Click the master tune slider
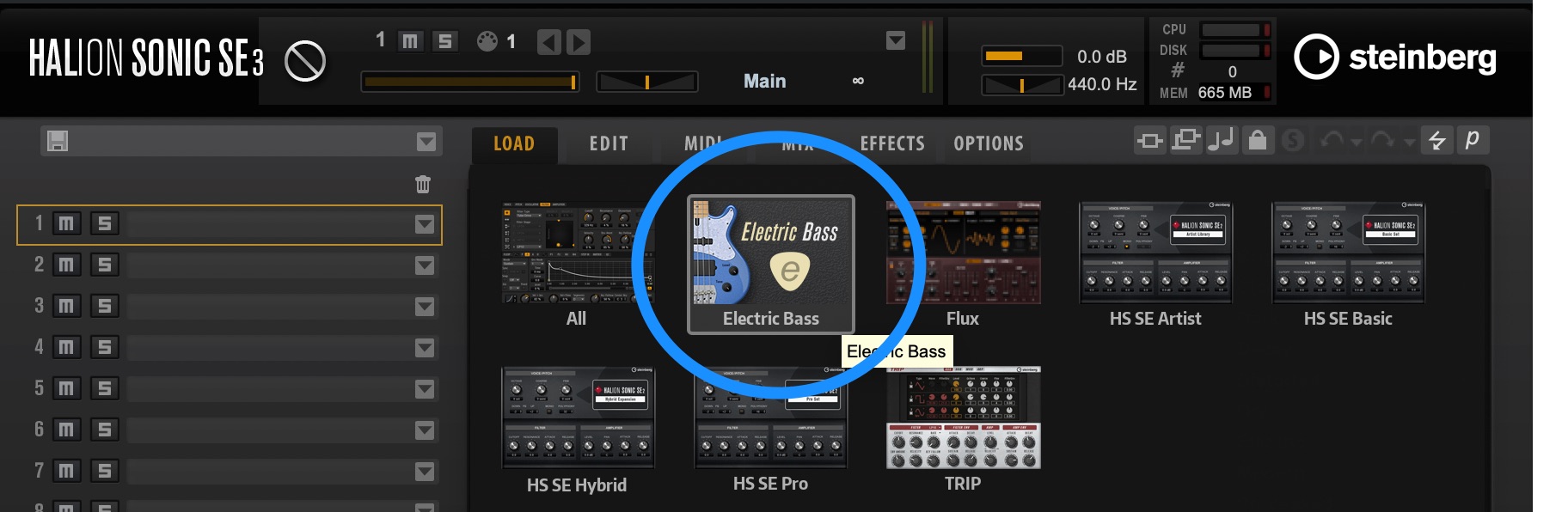 click(x=1022, y=84)
